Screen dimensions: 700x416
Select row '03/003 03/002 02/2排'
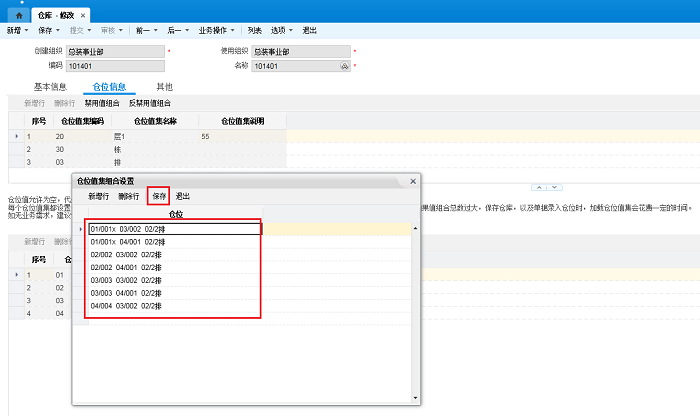click(x=175, y=280)
